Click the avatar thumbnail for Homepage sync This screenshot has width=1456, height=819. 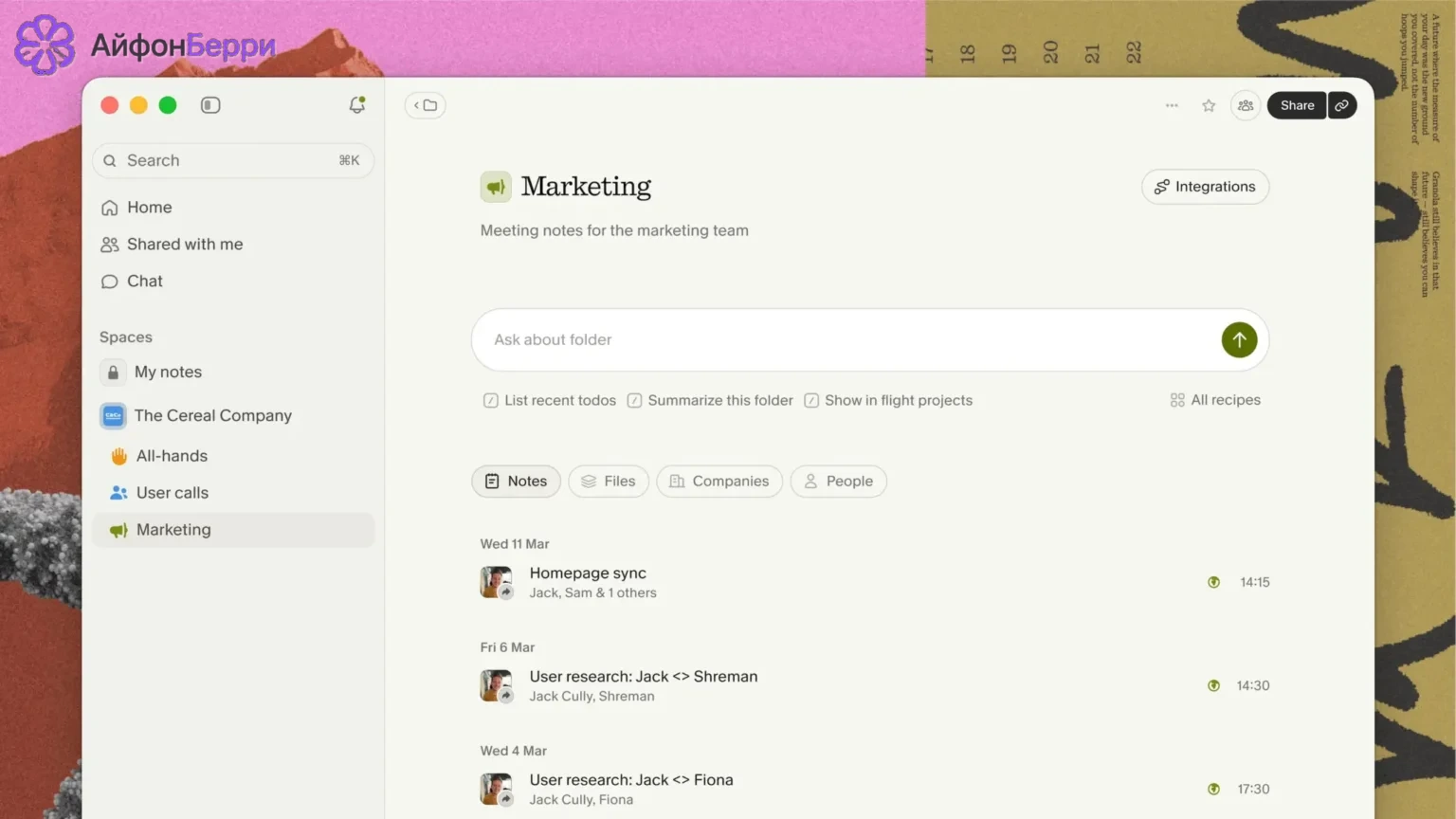pyautogui.click(x=496, y=582)
